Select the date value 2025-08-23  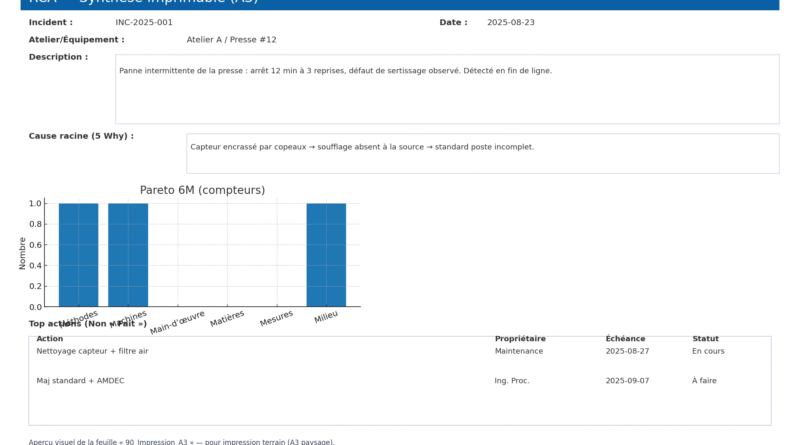click(511, 22)
